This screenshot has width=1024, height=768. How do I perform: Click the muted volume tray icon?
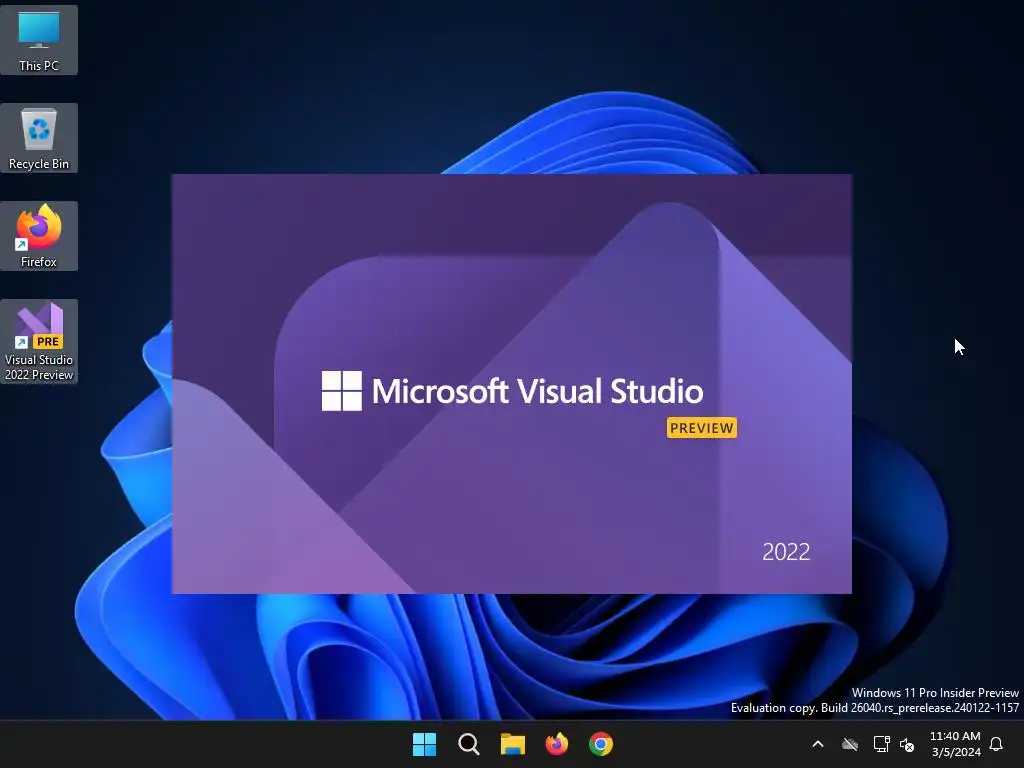pyautogui.click(x=907, y=744)
